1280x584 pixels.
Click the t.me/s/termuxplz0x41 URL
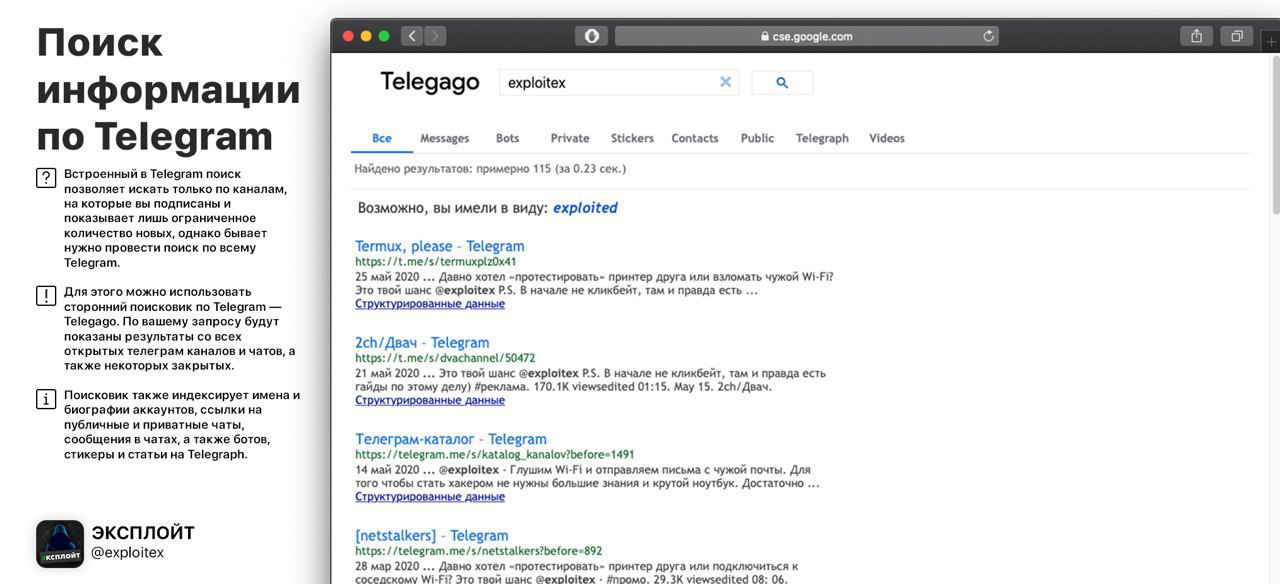point(436,262)
